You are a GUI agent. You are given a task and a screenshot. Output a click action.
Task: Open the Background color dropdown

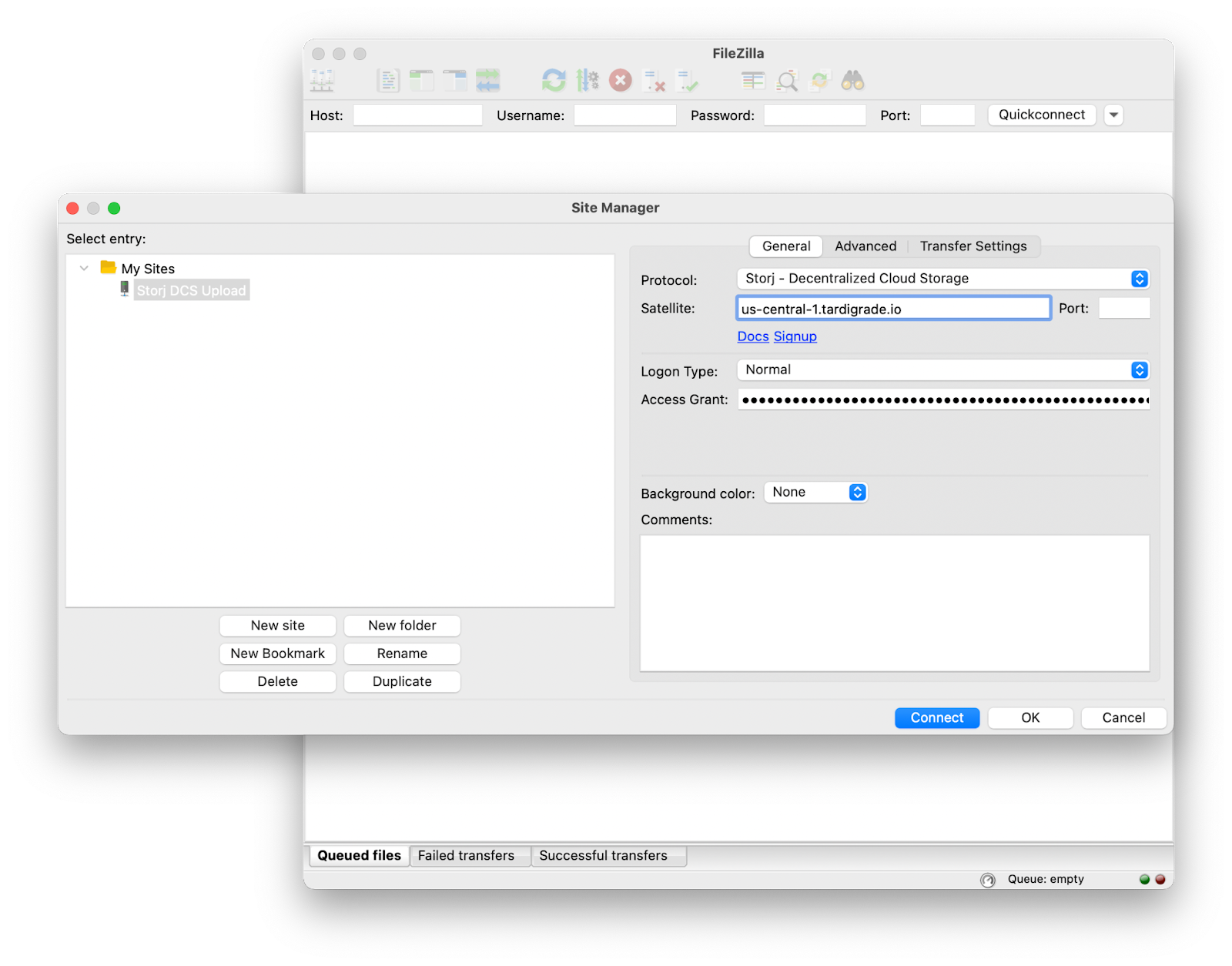coord(815,493)
